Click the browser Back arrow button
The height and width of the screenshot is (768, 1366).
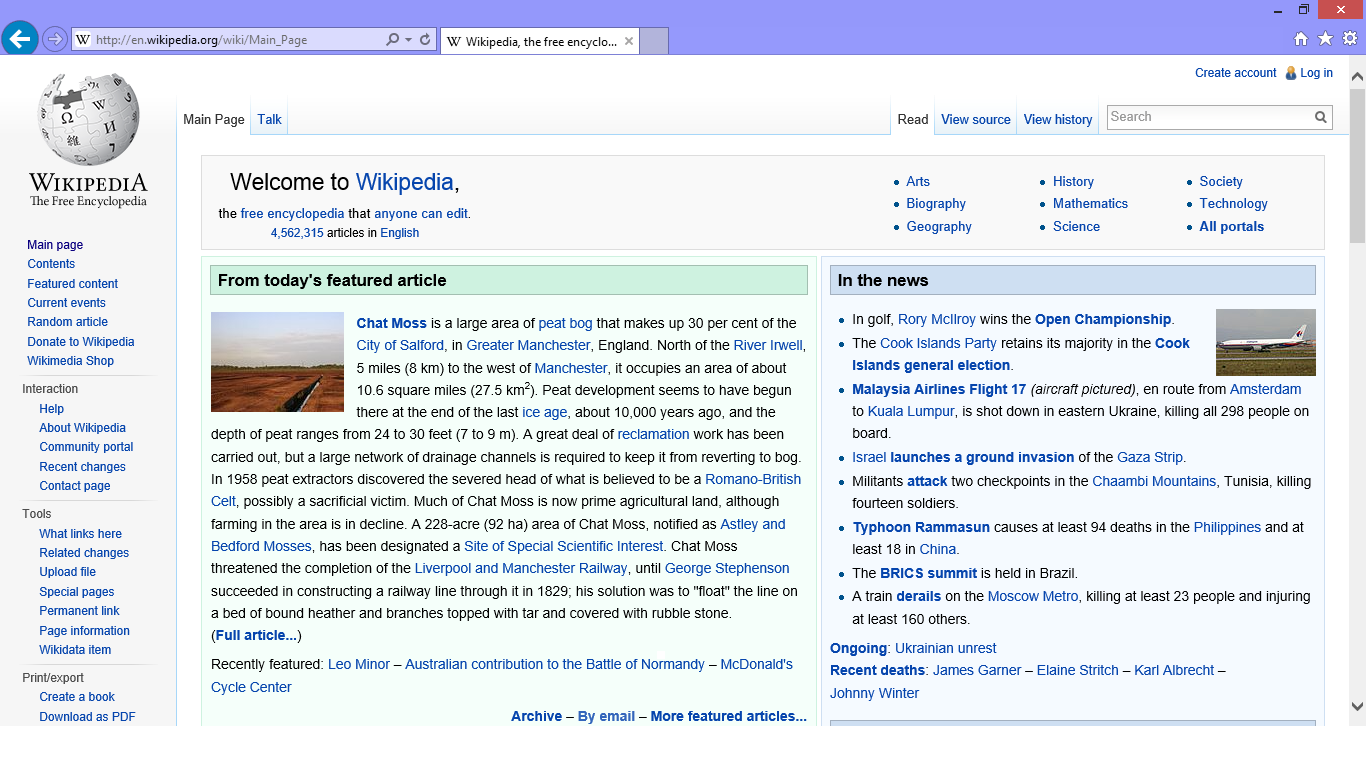pos(19,39)
